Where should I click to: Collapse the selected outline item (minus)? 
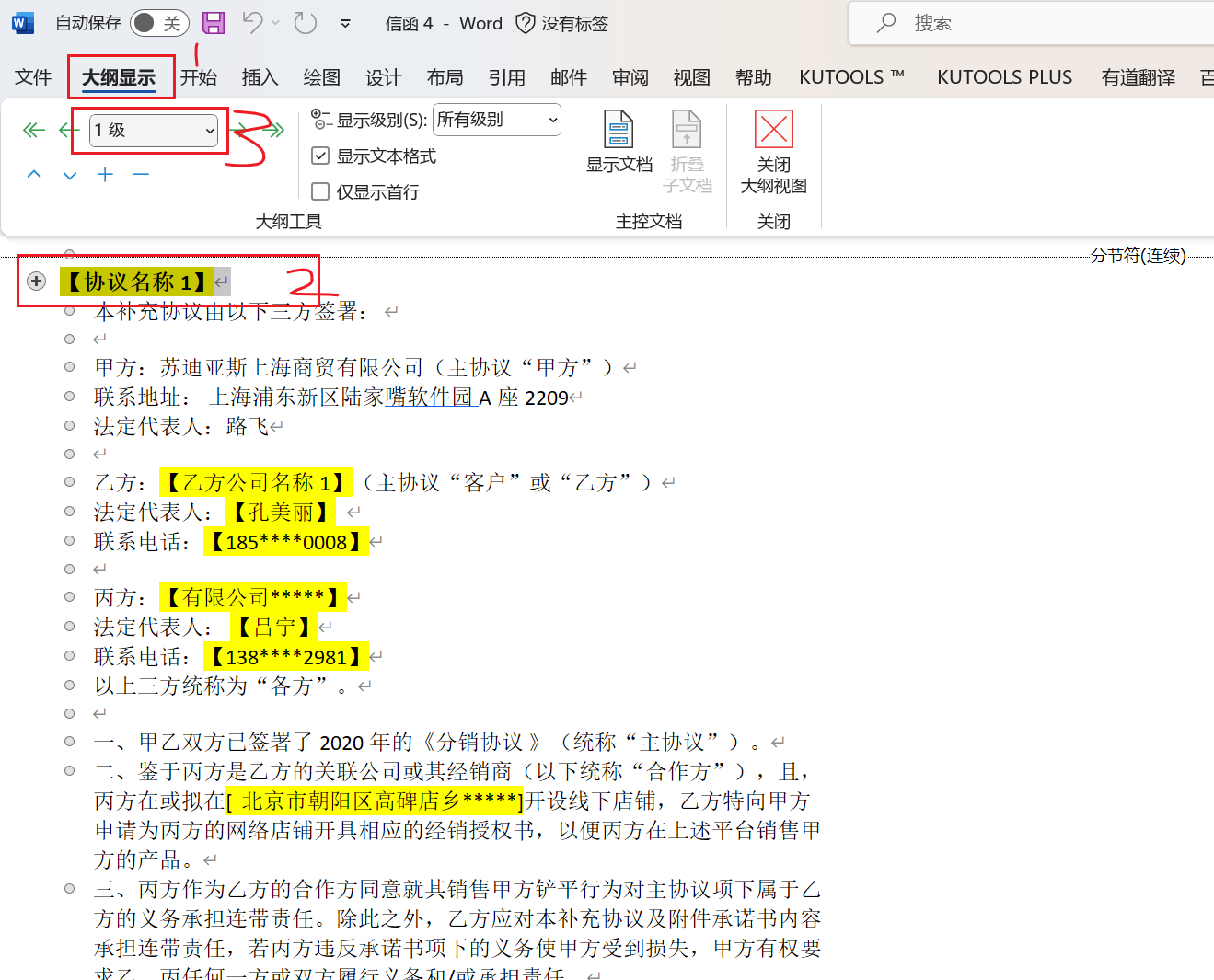[141, 174]
